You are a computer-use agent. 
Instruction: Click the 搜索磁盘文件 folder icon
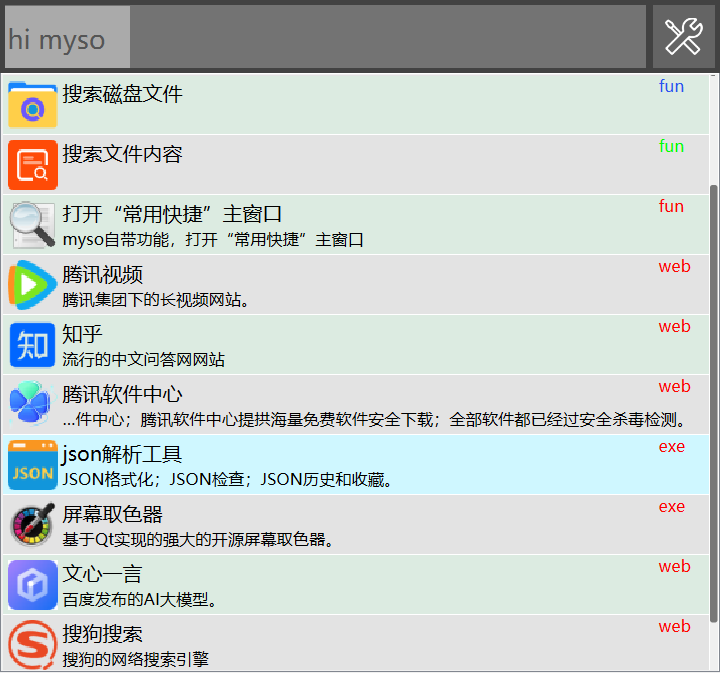click(x=33, y=104)
